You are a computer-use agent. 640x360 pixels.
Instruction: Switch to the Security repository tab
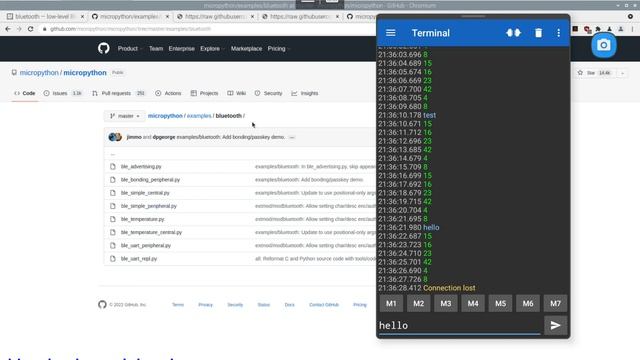268,93
